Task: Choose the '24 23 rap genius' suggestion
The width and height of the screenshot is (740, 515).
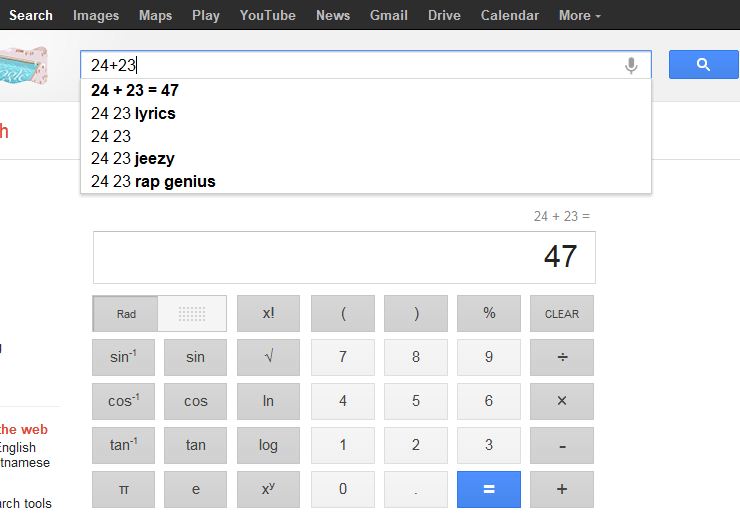Action: point(366,181)
